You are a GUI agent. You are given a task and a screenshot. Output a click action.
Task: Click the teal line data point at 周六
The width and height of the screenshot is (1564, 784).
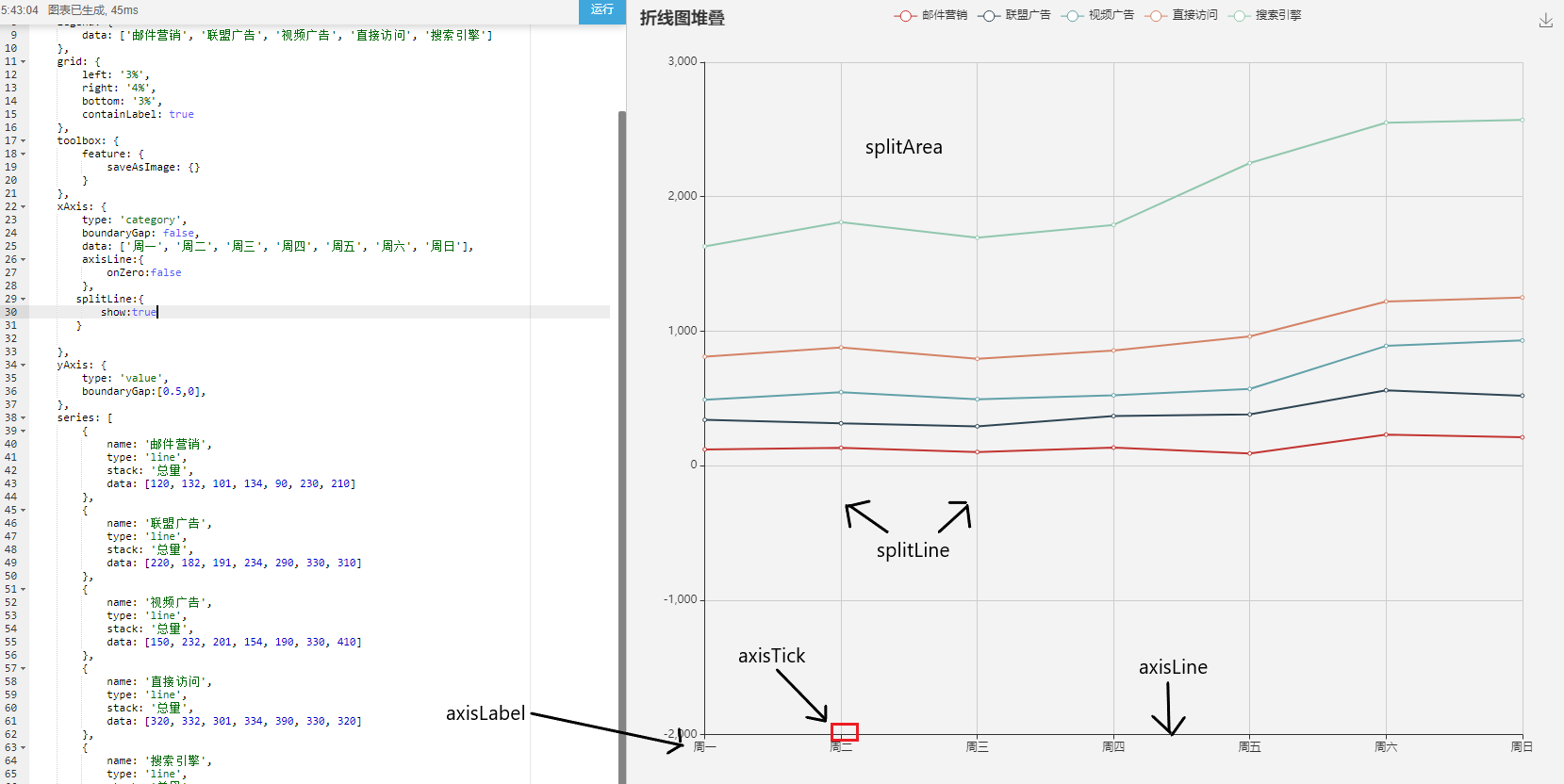1386,346
